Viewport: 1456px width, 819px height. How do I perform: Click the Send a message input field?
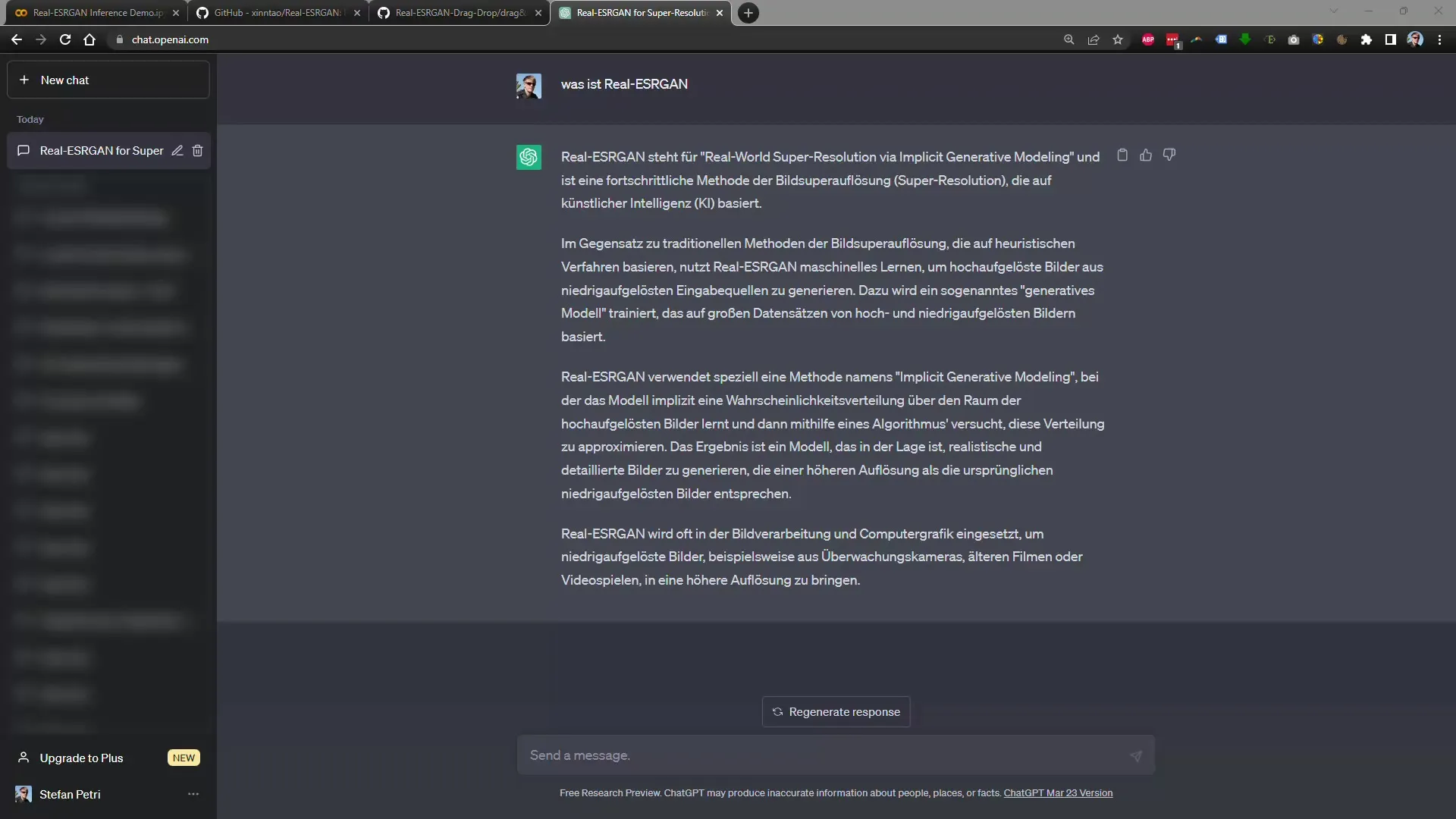pyautogui.click(x=836, y=755)
